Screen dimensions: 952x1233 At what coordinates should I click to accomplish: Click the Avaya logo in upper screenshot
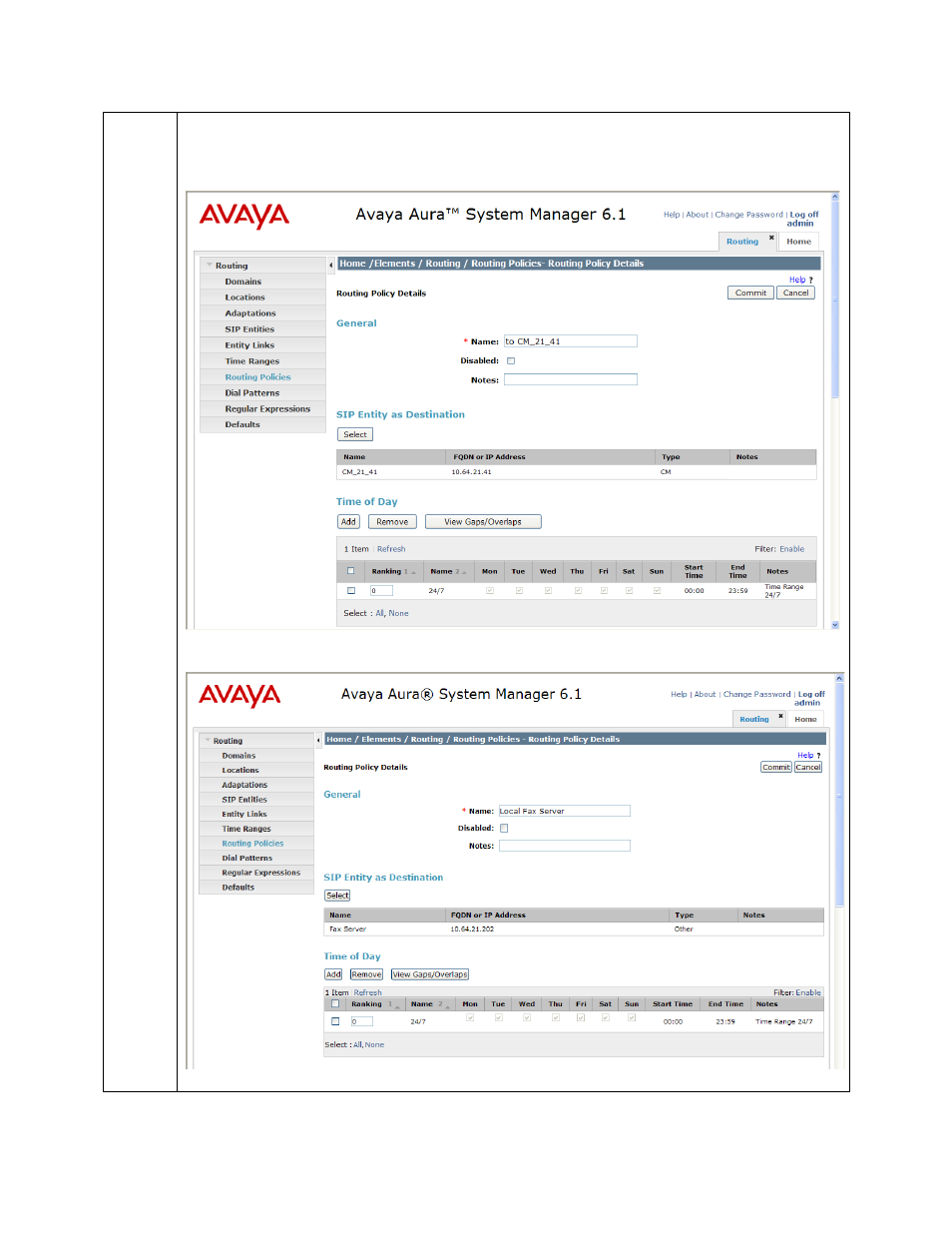244,216
